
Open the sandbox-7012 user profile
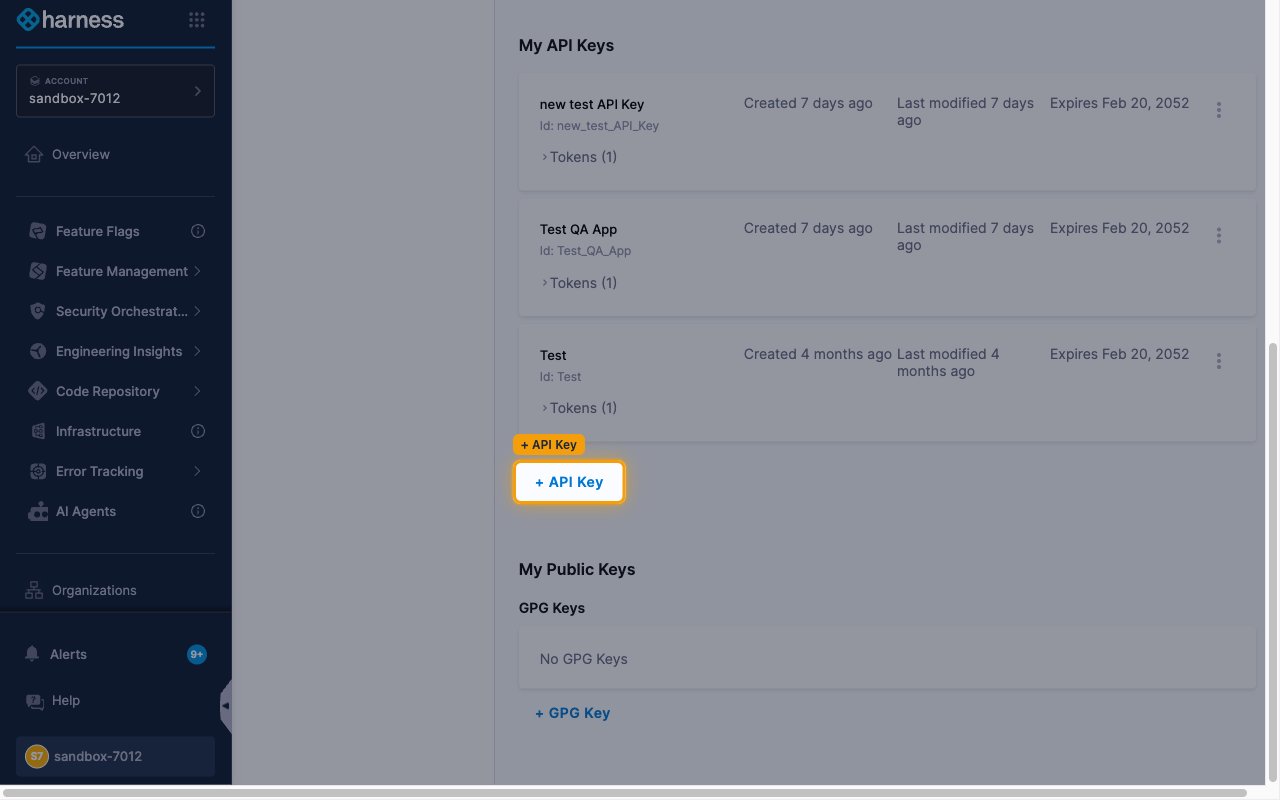tap(115, 756)
